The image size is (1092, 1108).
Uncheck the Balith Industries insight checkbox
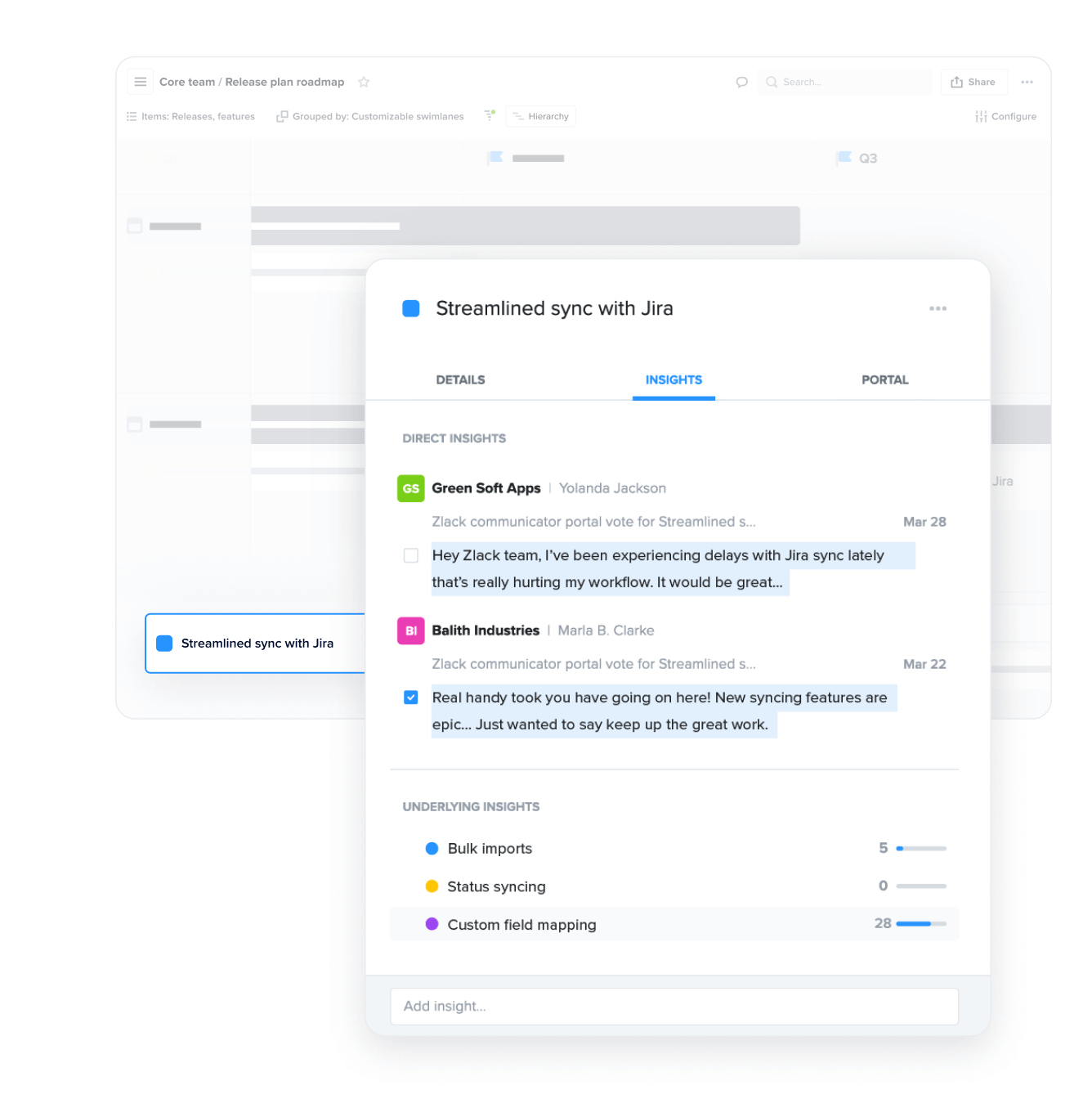[x=411, y=698]
